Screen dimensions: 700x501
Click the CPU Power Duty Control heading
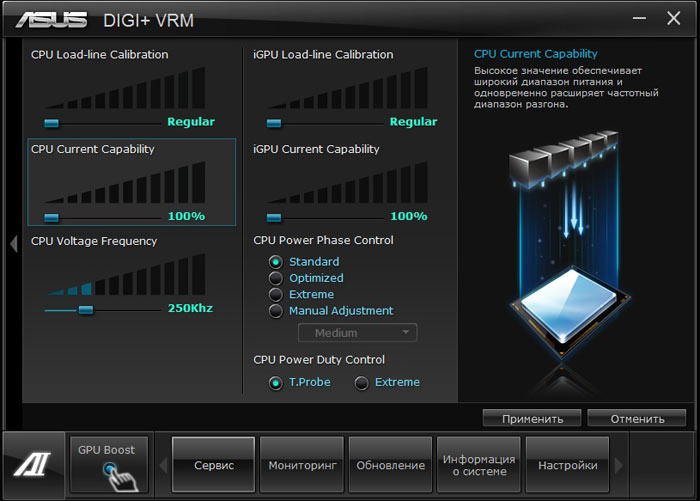(319, 360)
